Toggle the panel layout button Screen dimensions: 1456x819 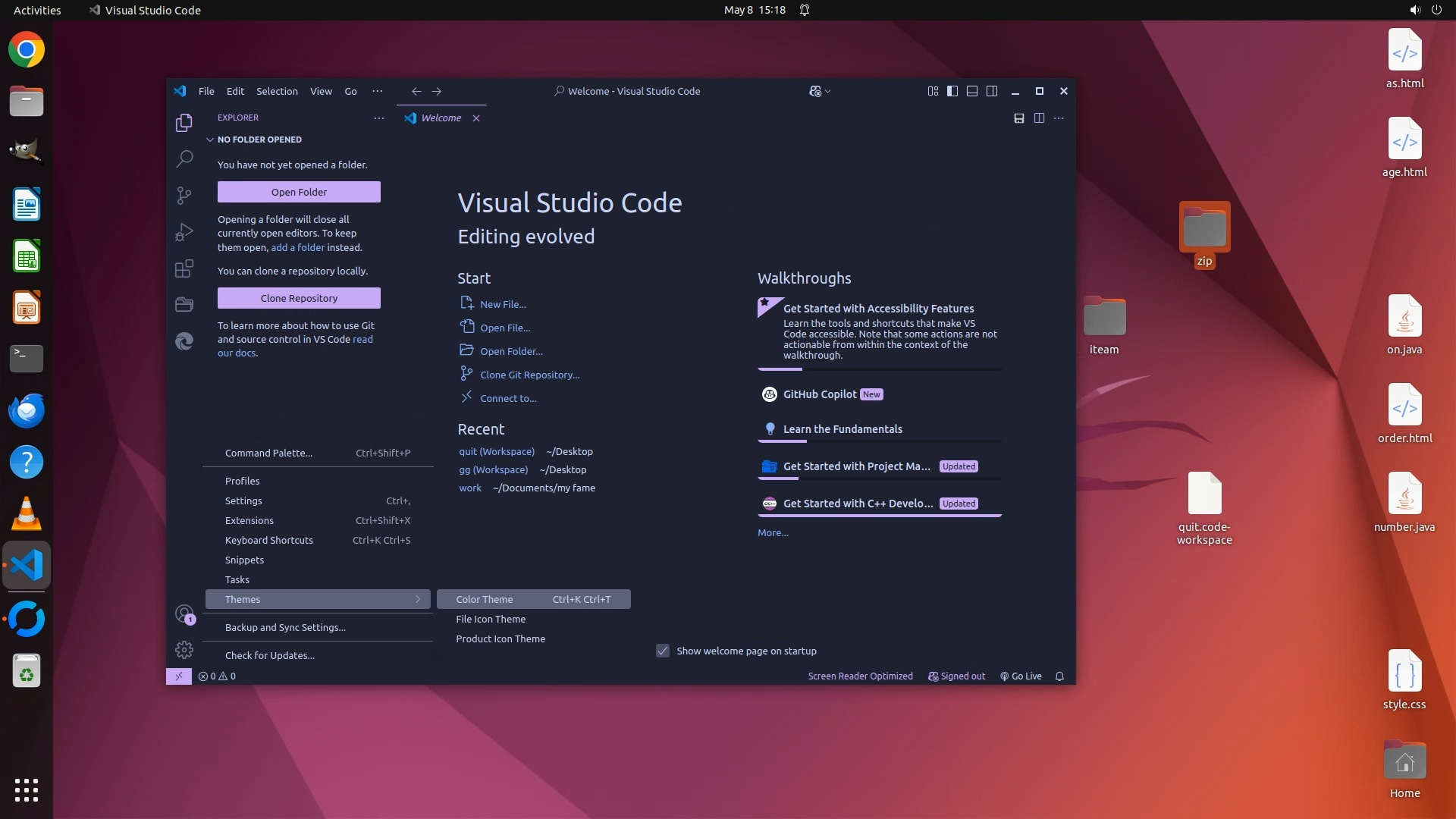(972, 91)
